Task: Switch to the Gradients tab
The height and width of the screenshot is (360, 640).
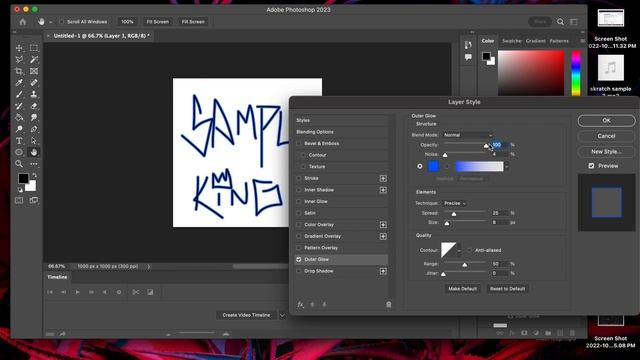Action: pos(536,41)
